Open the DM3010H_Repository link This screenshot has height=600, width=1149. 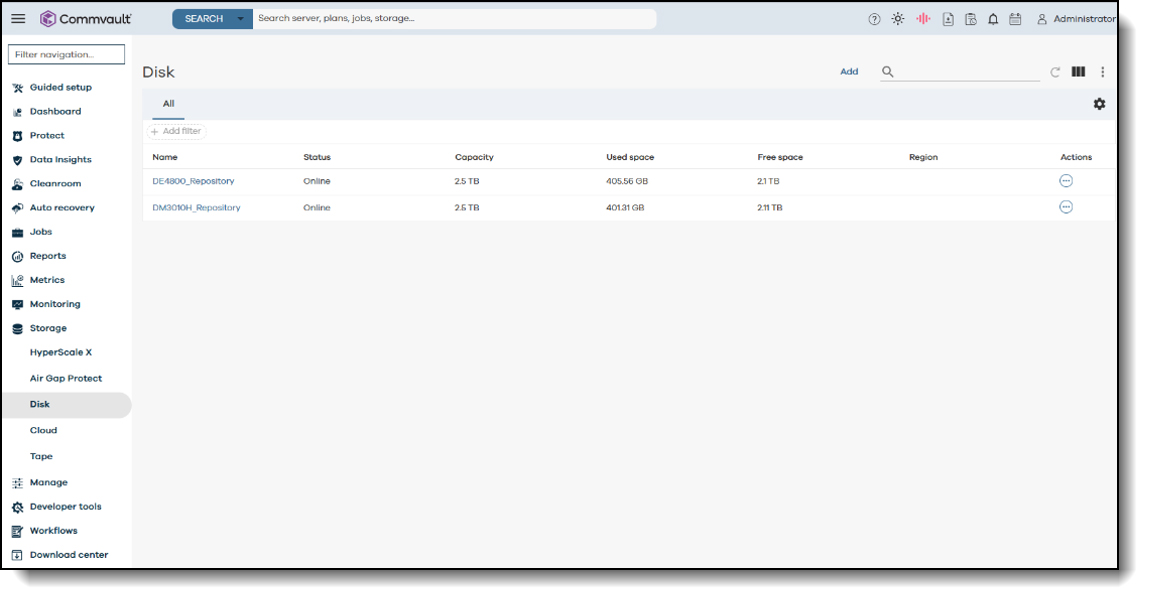[x=196, y=208]
